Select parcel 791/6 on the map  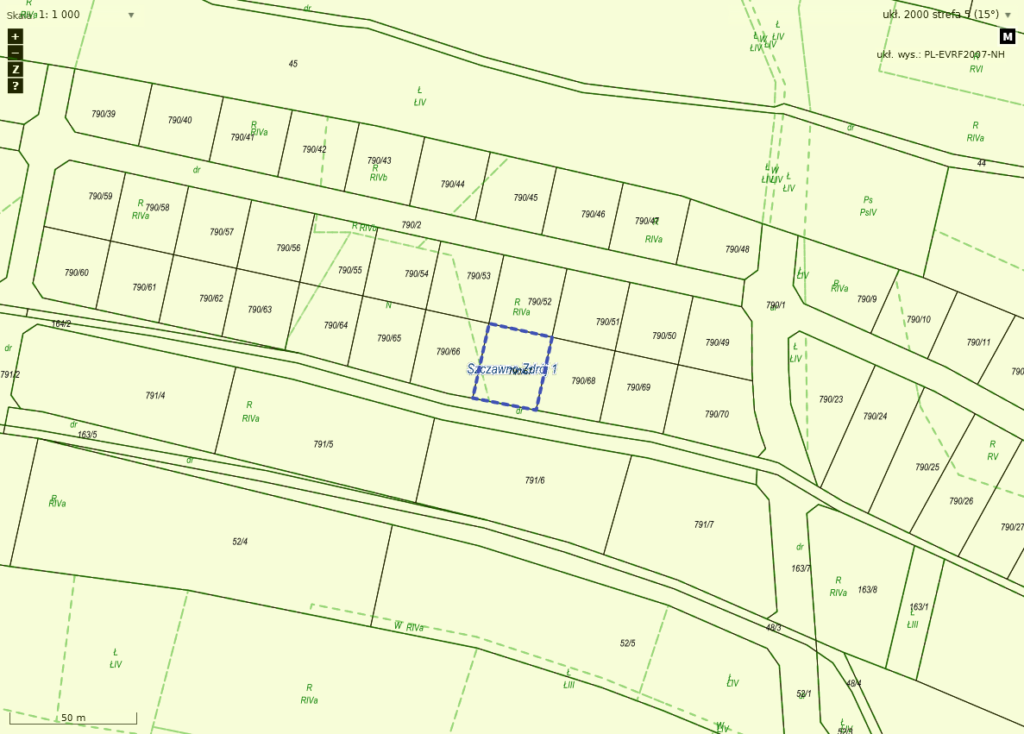(535, 481)
